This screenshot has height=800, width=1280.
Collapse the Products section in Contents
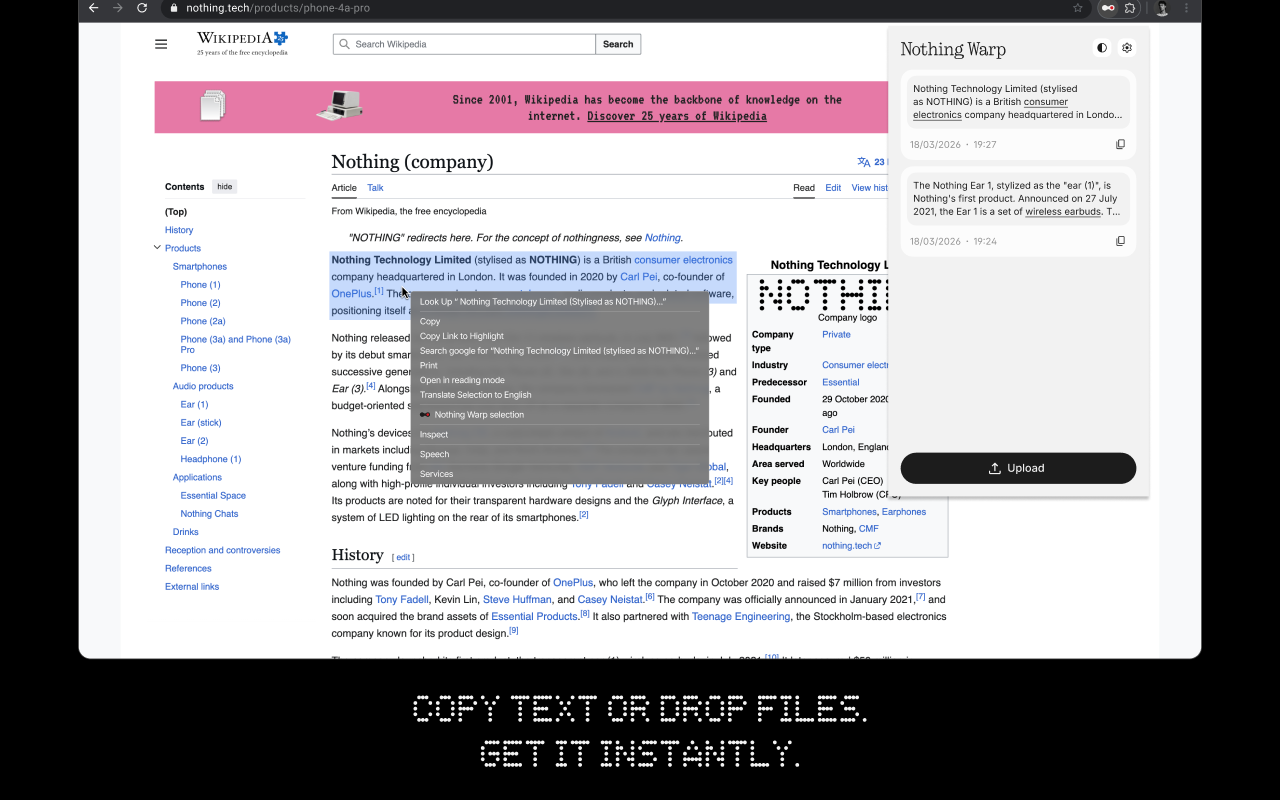click(157, 248)
